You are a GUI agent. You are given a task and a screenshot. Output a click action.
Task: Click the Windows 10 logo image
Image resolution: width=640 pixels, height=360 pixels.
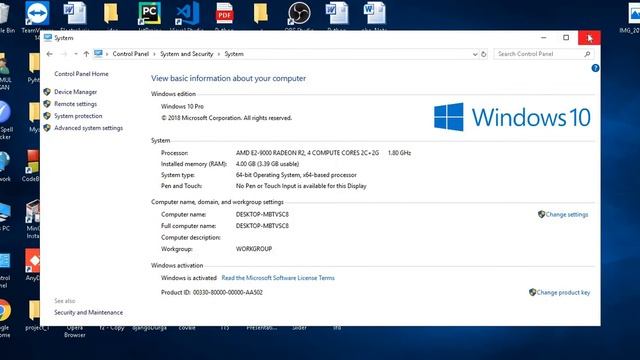tap(512, 117)
